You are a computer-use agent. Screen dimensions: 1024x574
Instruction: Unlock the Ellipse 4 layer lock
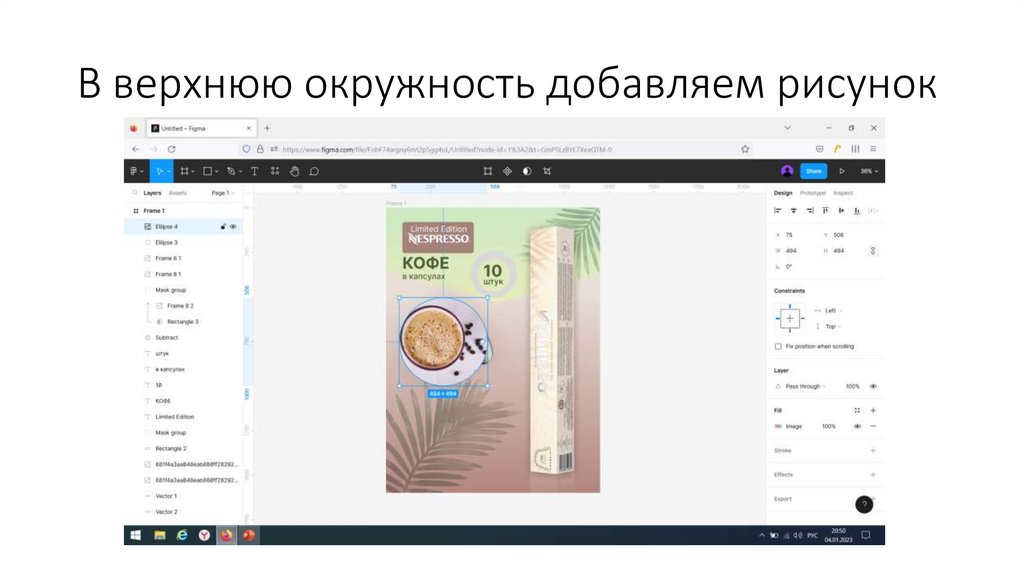[223, 227]
